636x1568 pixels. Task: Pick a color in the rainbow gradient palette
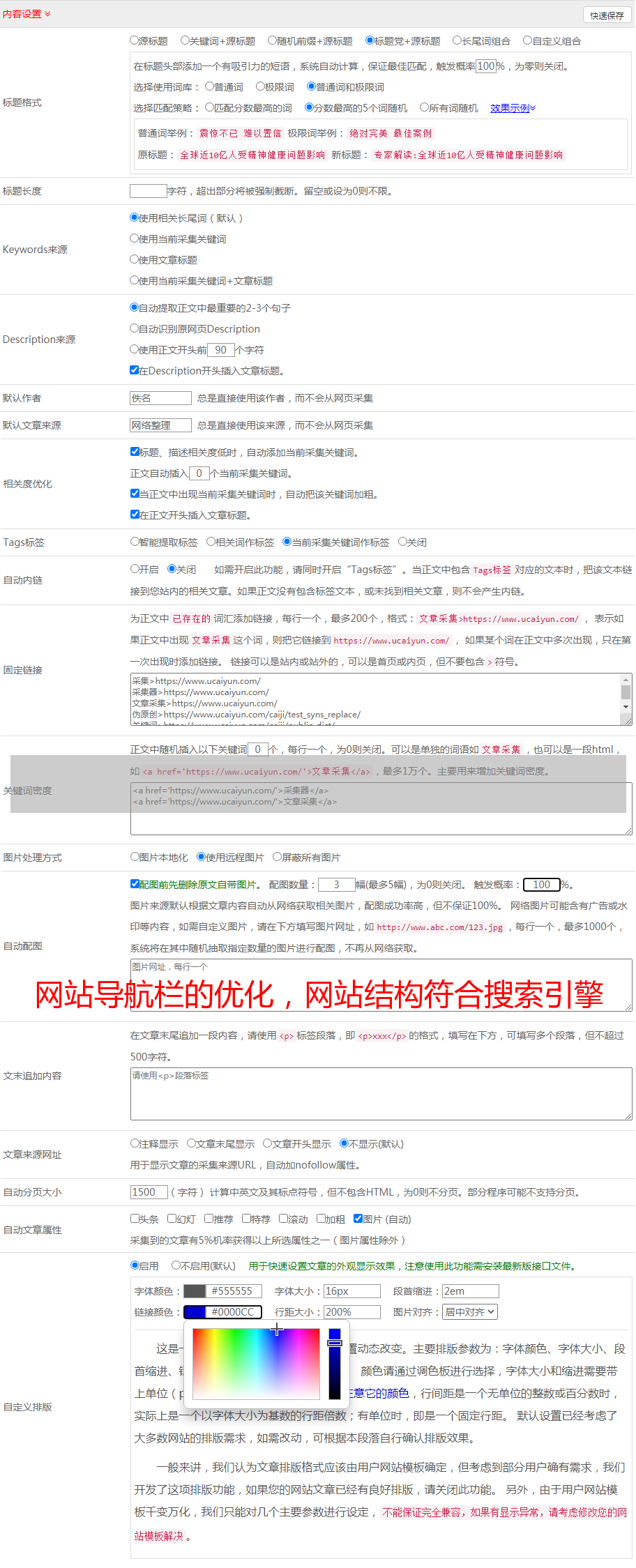(x=256, y=1363)
